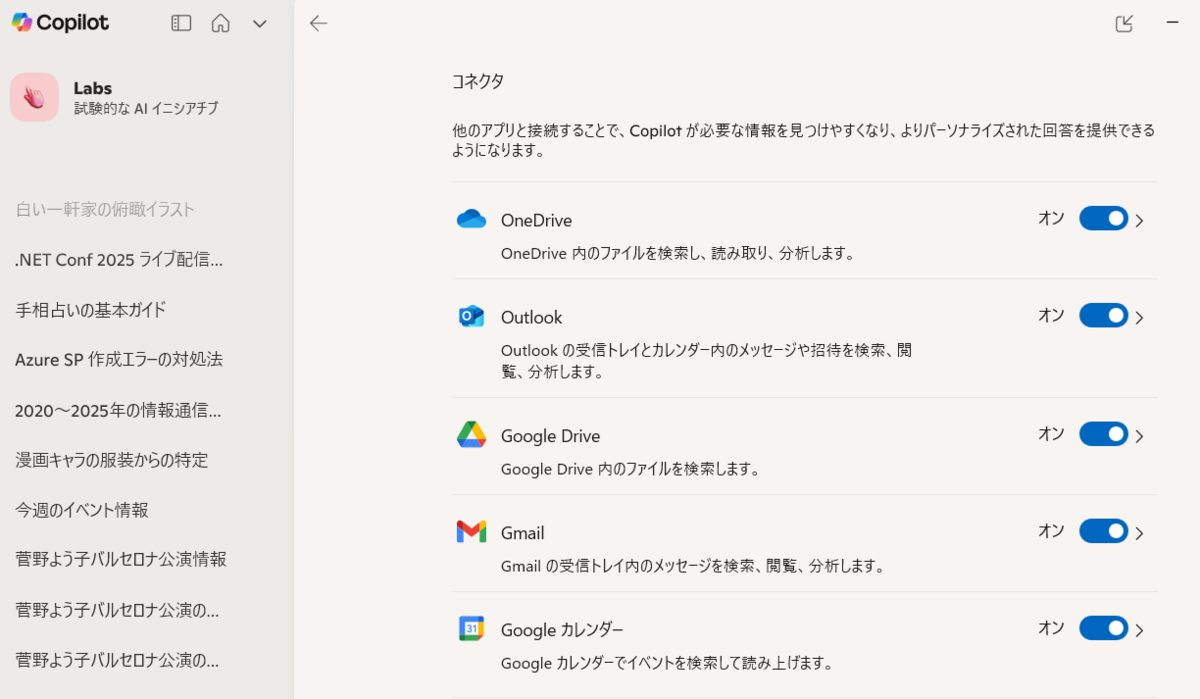Expand the chevron dropdown beside home icon

[259, 24]
